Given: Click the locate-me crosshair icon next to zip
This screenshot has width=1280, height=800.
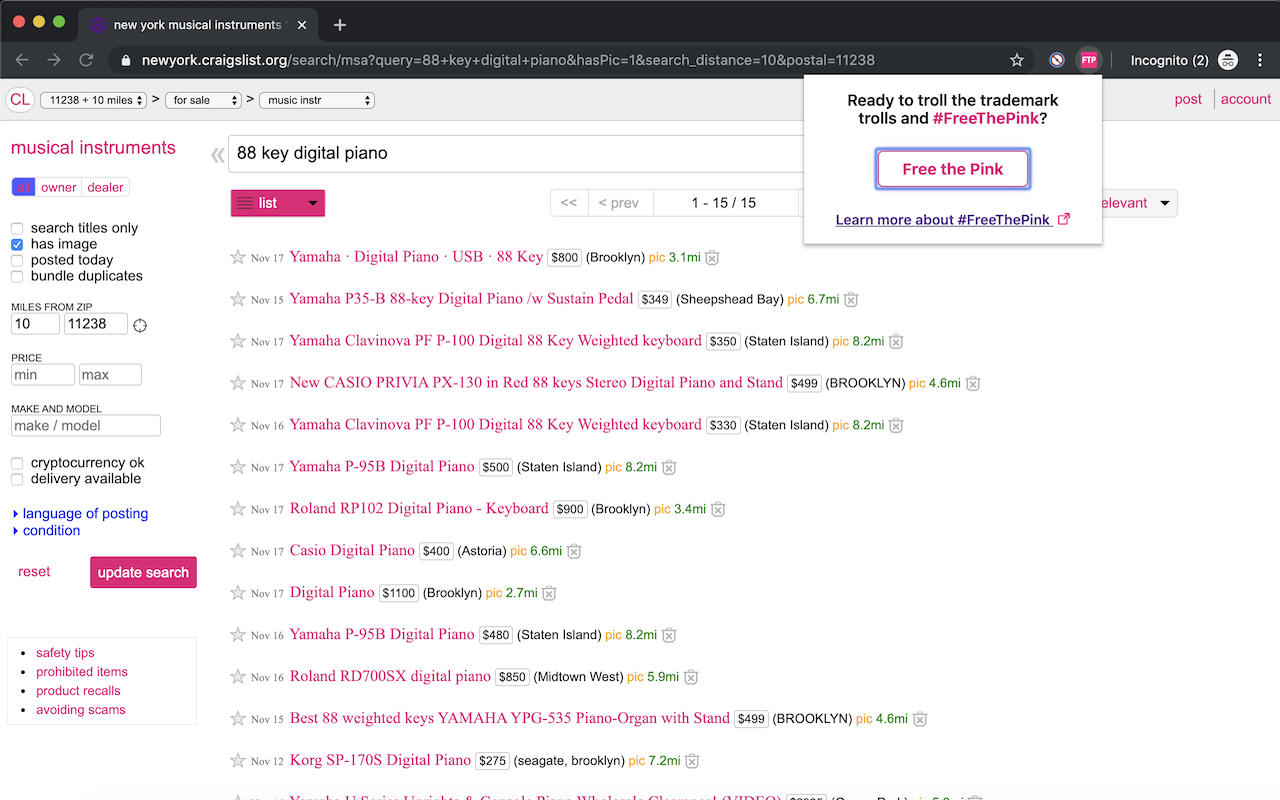Looking at the screenshot, I should (x=140, y=325).
